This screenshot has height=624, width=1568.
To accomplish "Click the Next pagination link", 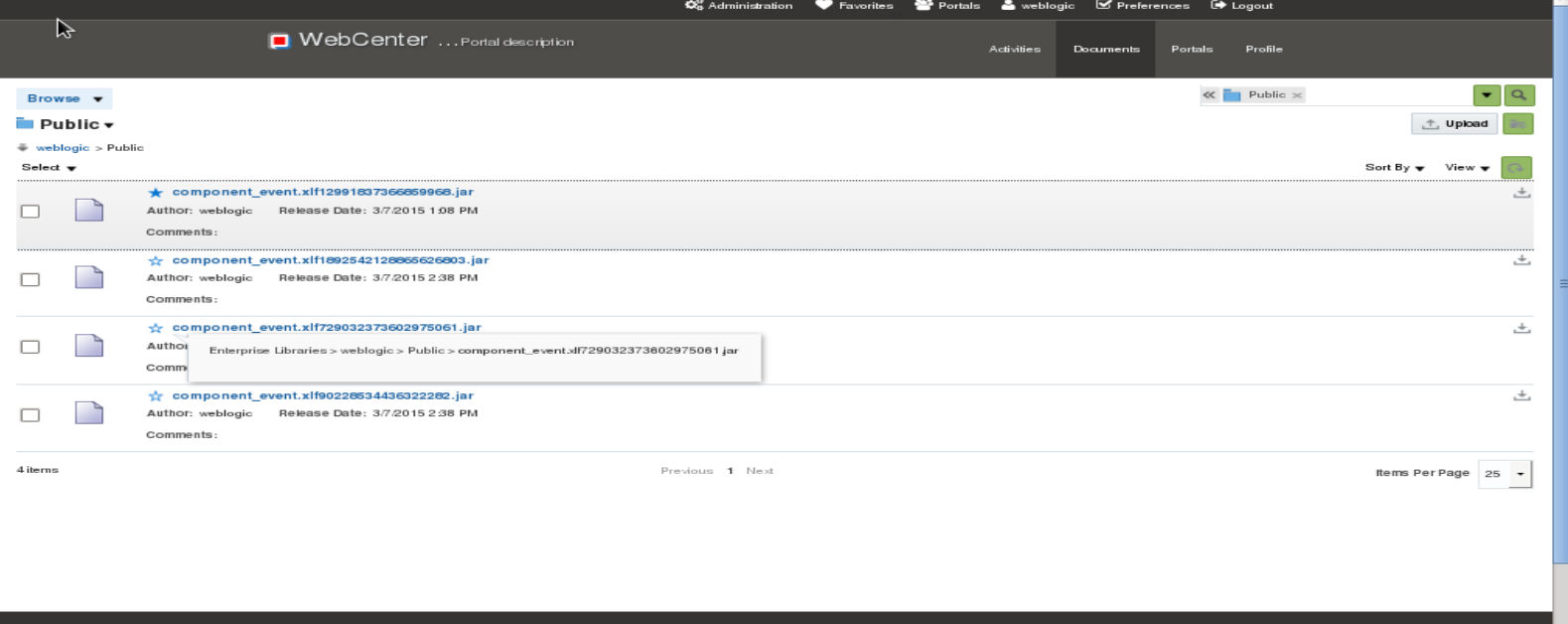I will [x=760, y=471].
